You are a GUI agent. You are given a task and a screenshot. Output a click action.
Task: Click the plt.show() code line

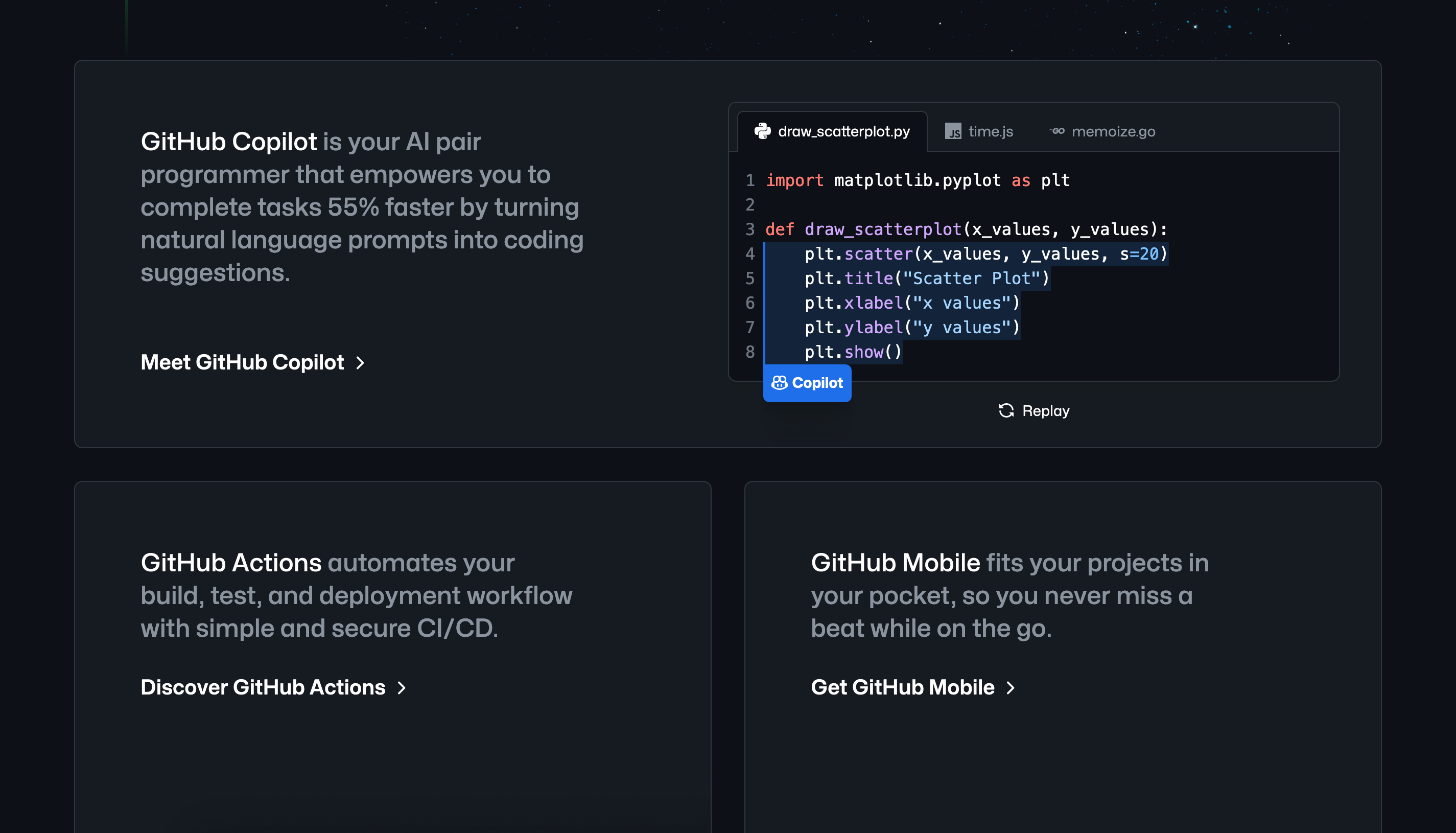(853, 352)
